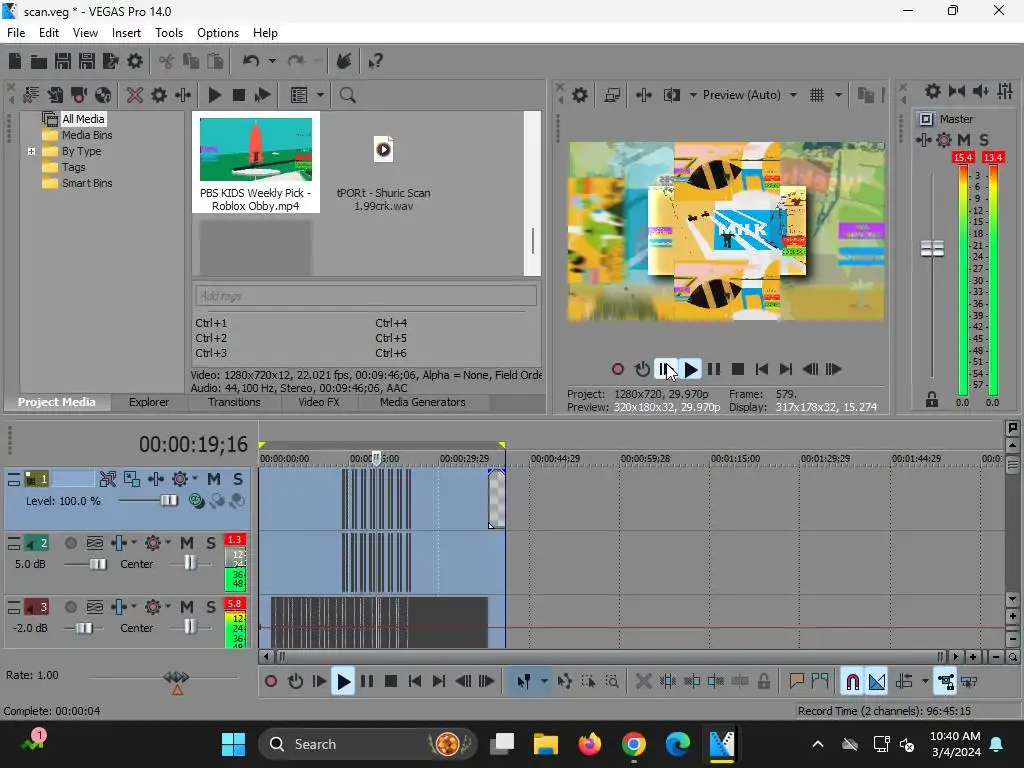Insert a region on the timeline
The height and width of the screenshot is (768, 1024).
pos(820,682)
